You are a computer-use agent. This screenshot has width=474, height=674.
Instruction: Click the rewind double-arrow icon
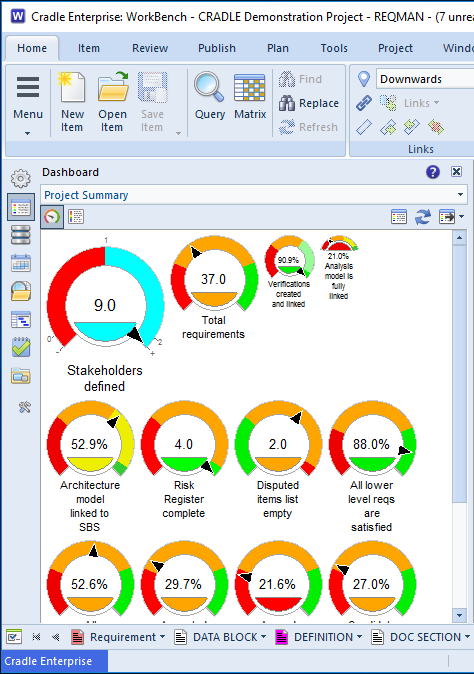[55, 637]
